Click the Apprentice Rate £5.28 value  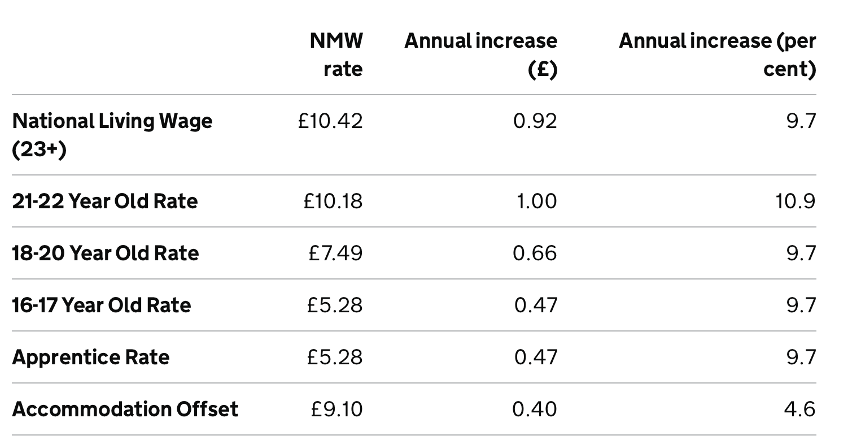click(x=335, y=357)
